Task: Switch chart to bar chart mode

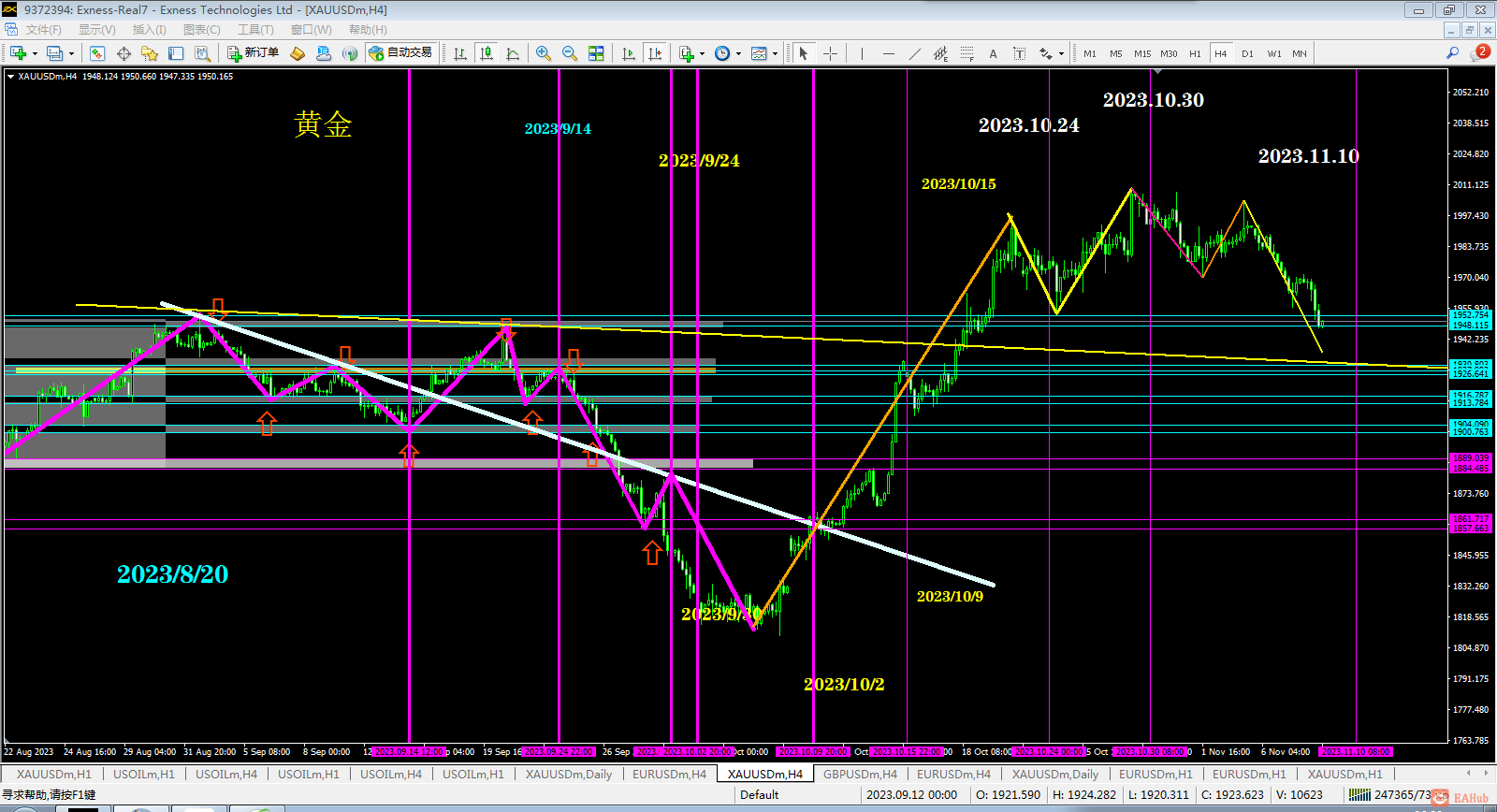Action: [460, 53]
